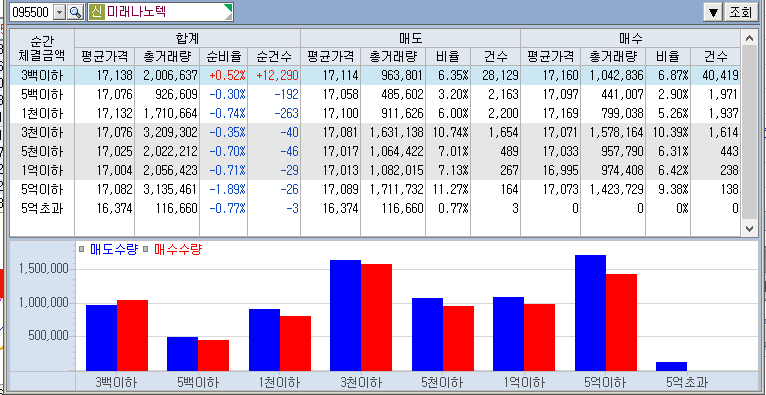Select the 5억초과 row label

(x=42, y=209)
